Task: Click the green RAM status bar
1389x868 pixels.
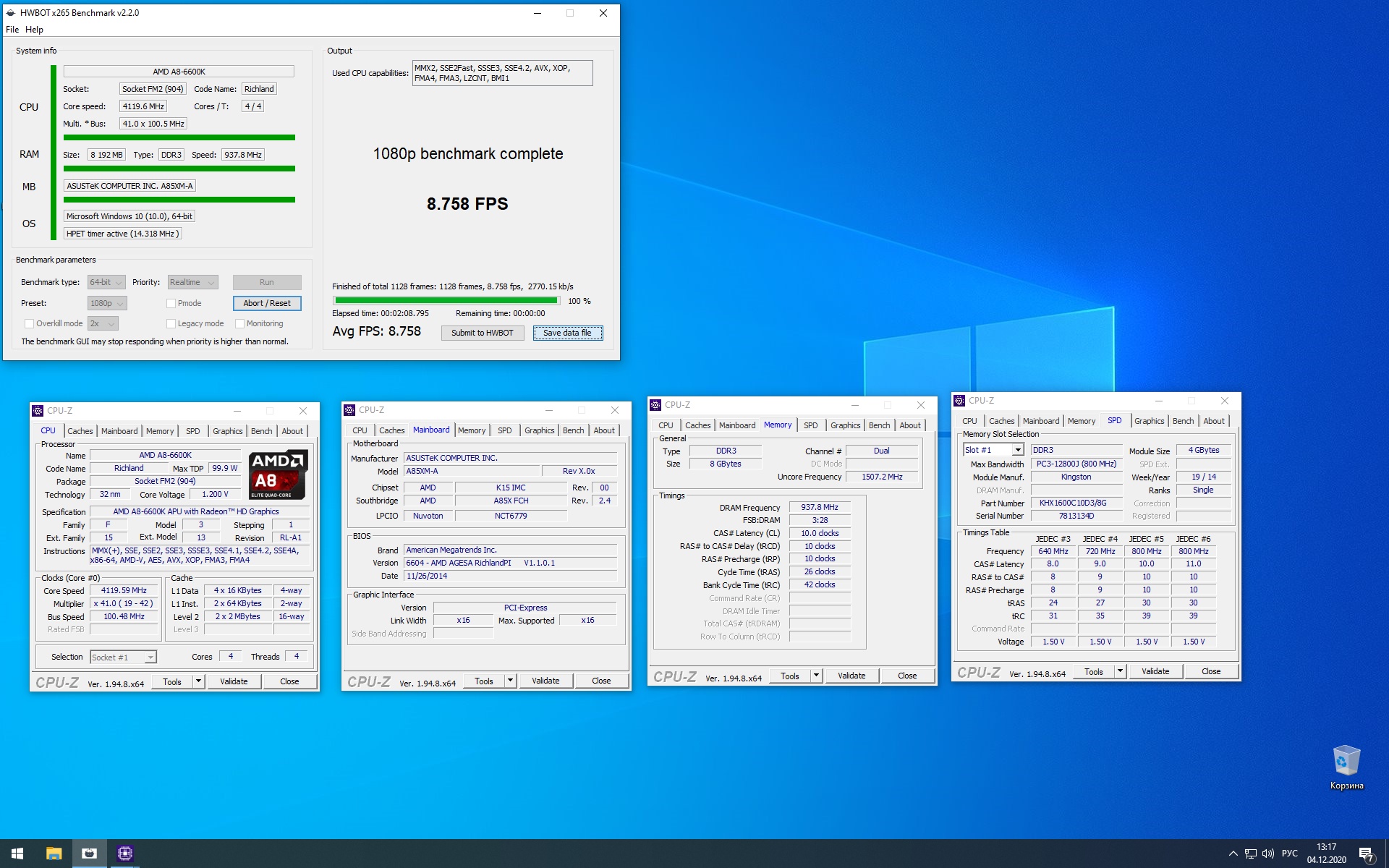Action: tap(179, 169)
